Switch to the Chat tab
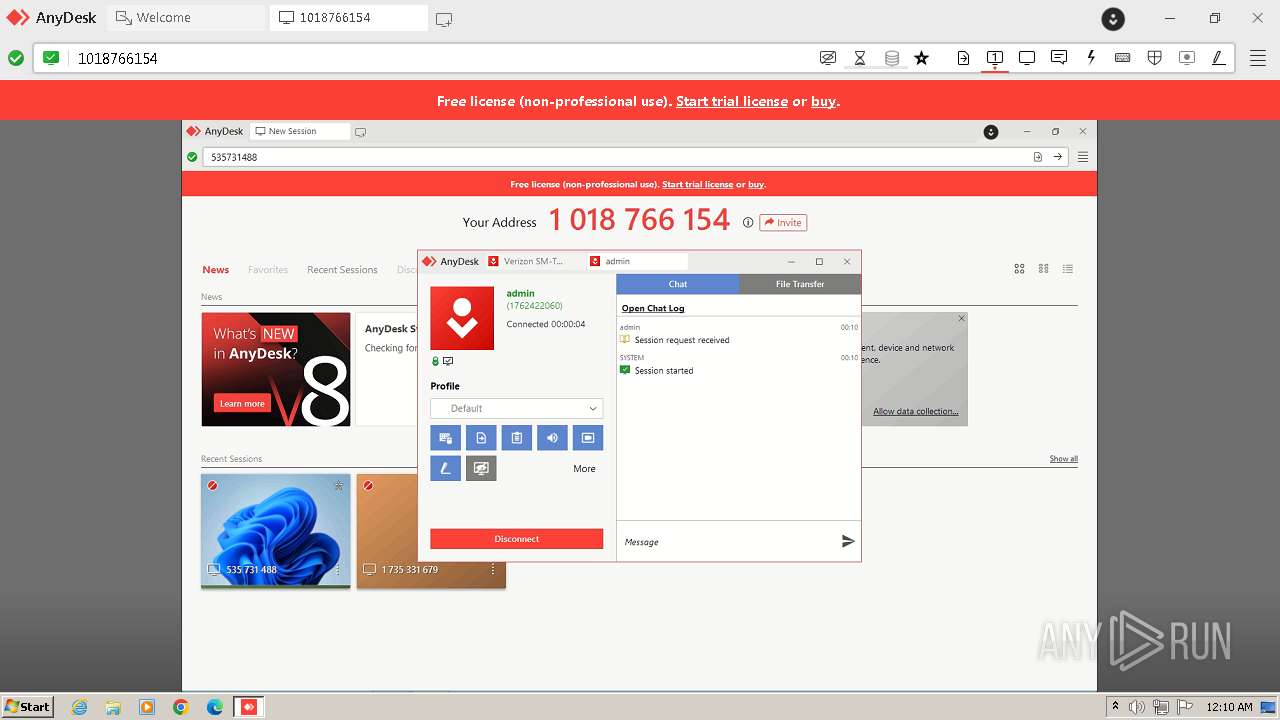The height and width of the screenshot is (720, 1280). click(678, 284)
